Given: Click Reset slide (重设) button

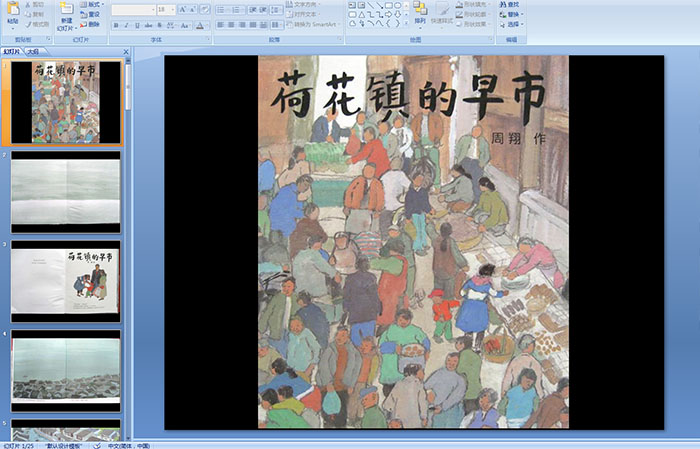Looking at the screenshot, I should [90, 14].
